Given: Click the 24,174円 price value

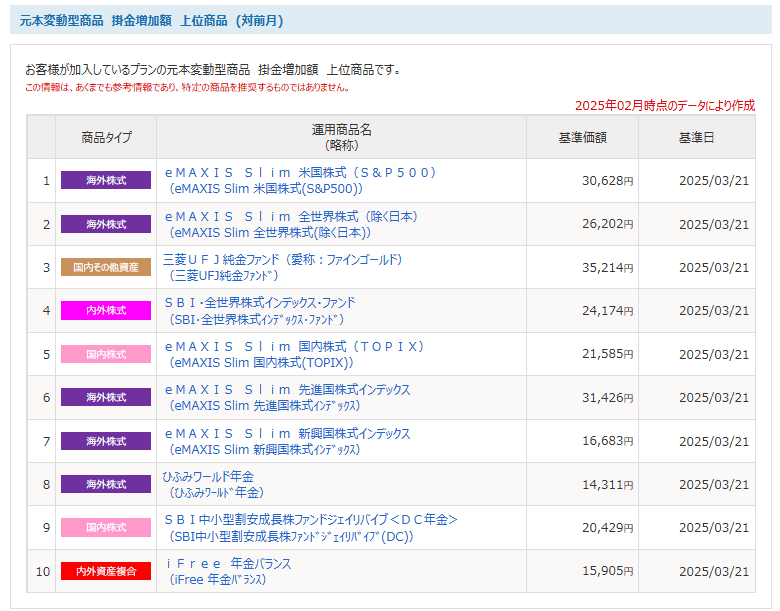Looking at the screenshot, I should (x=607, y=311).
